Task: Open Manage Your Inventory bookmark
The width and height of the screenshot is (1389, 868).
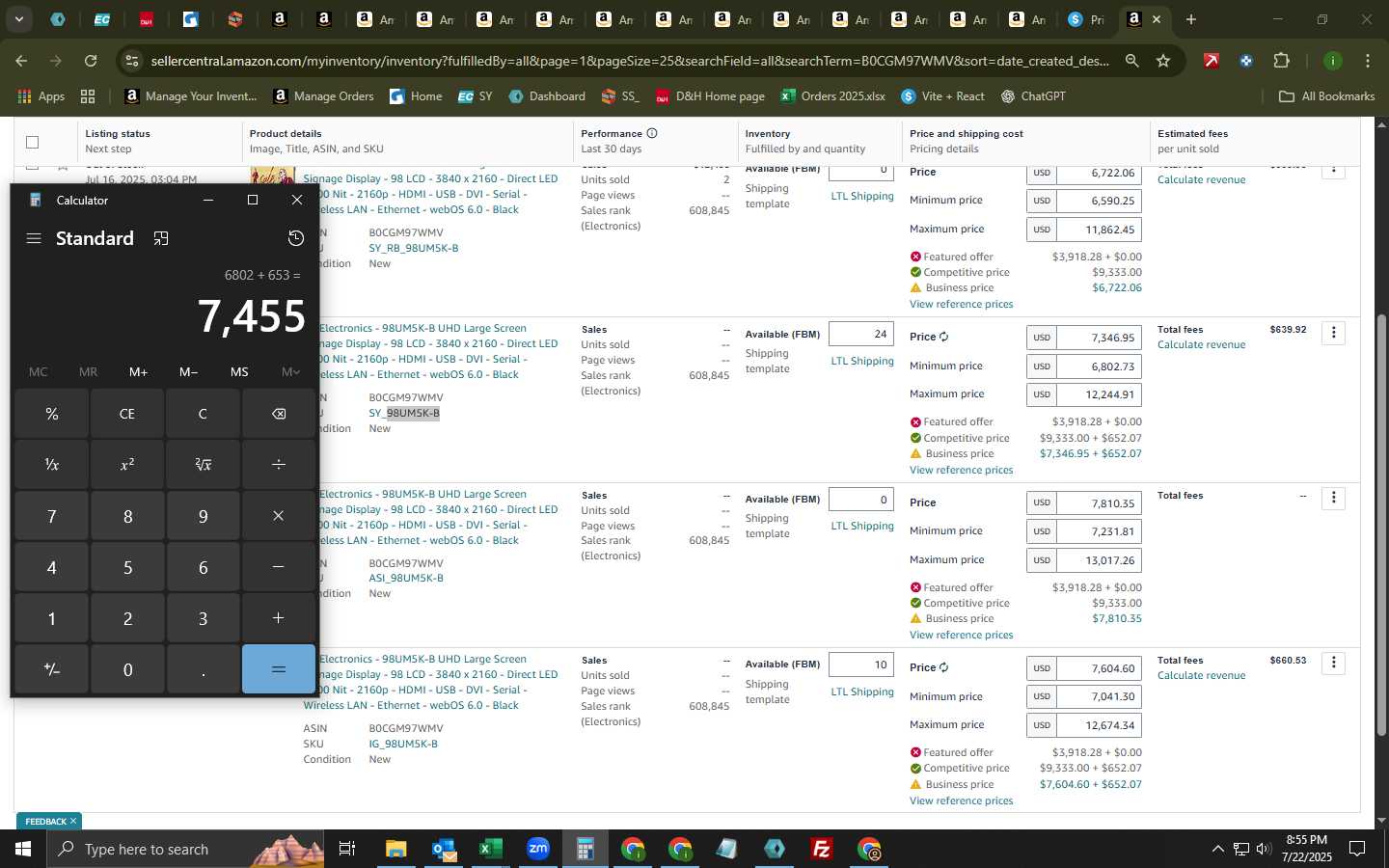Action: click(191, 96)
